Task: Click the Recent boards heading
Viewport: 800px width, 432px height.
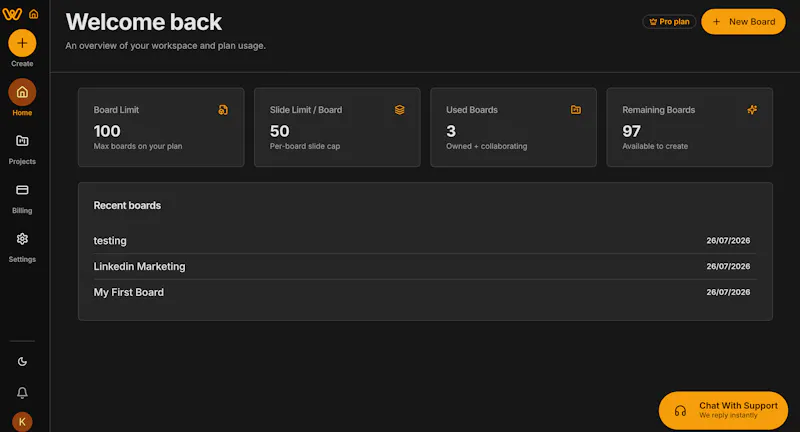Action: [127, 206]
